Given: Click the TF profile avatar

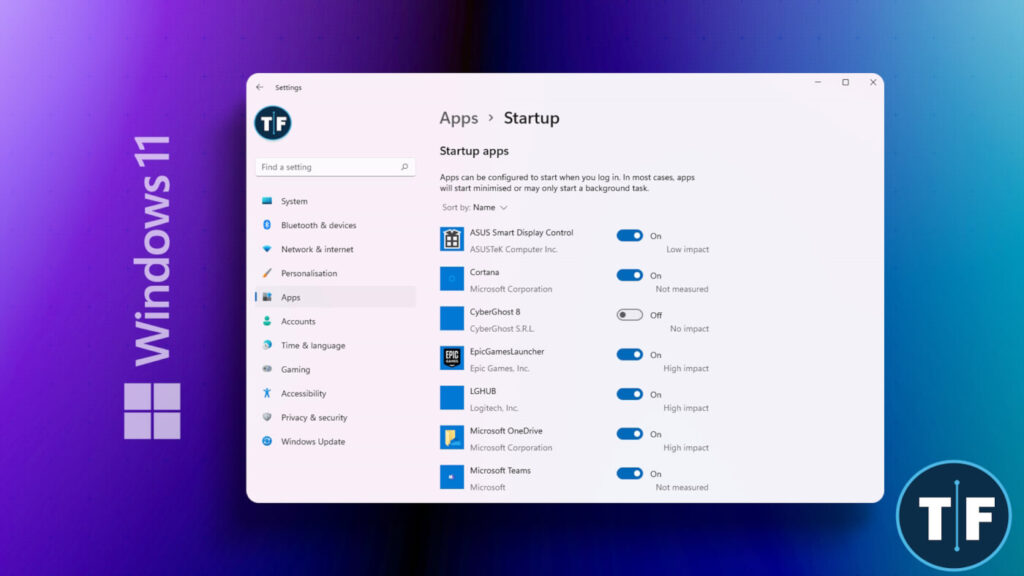Looking at the screenshot, I should [x=272, y=123].
